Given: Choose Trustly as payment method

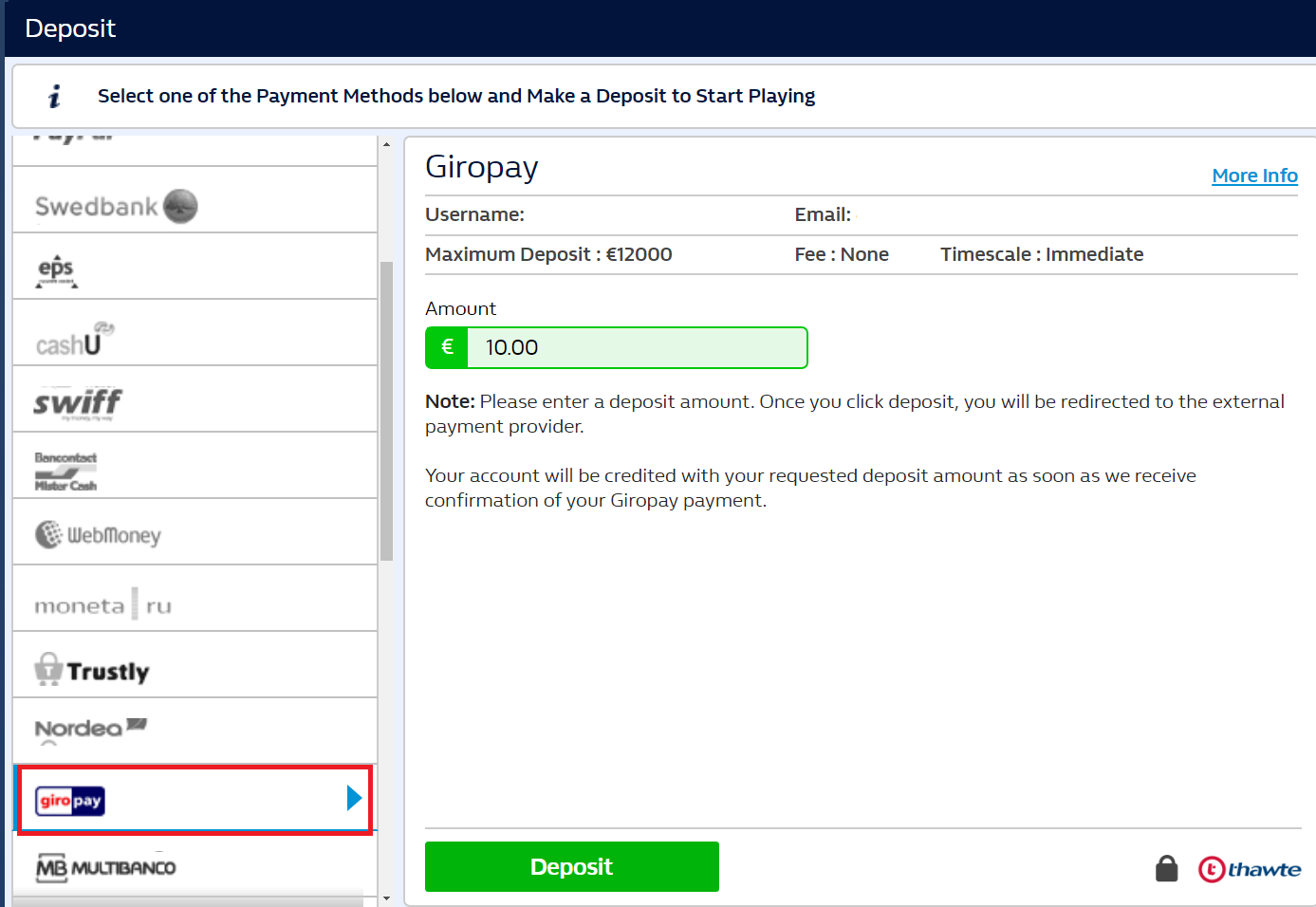Looking at the screenshot, I should 195,665.
